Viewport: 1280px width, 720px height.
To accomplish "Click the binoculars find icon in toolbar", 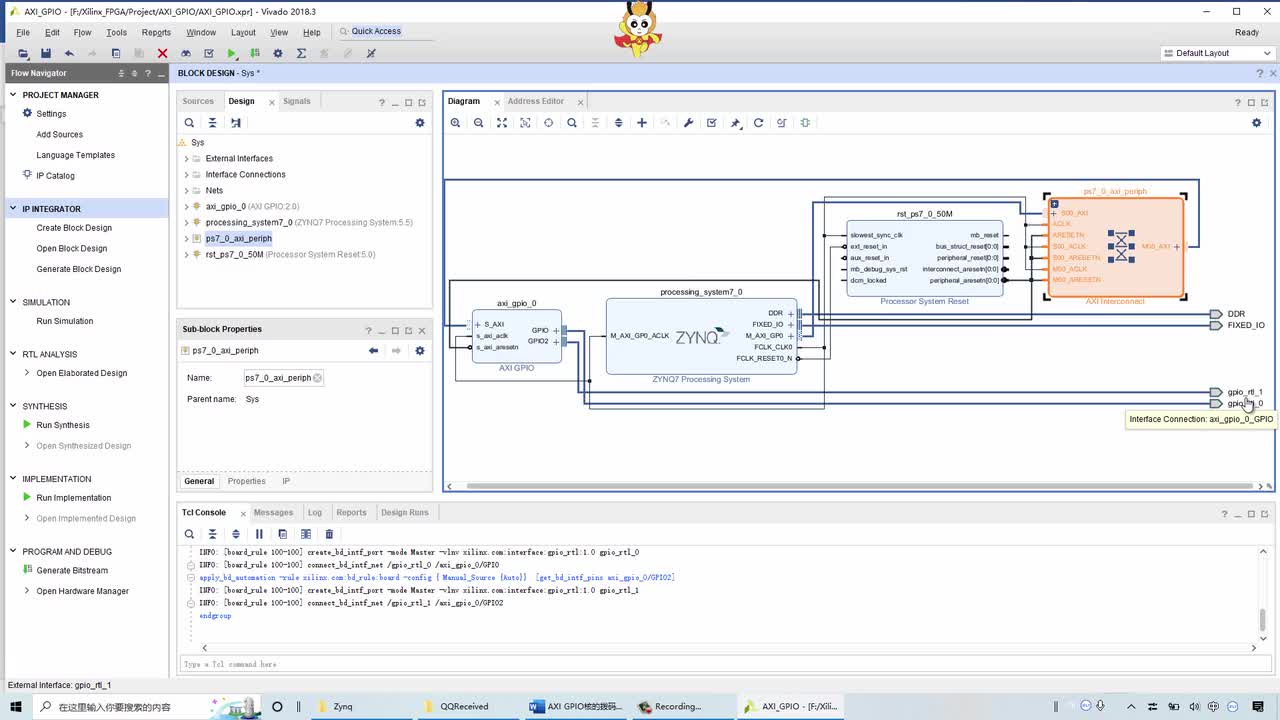I will tap(186, 53).
